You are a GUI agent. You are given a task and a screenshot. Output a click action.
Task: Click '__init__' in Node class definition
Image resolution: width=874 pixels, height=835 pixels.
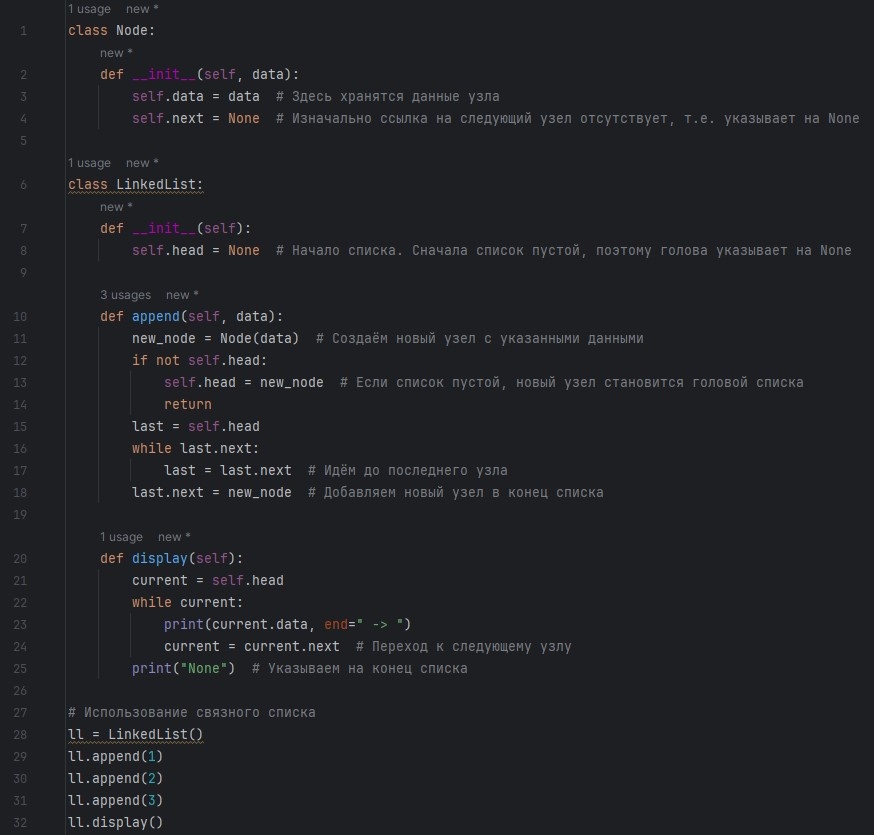click(x=164, y=75)
